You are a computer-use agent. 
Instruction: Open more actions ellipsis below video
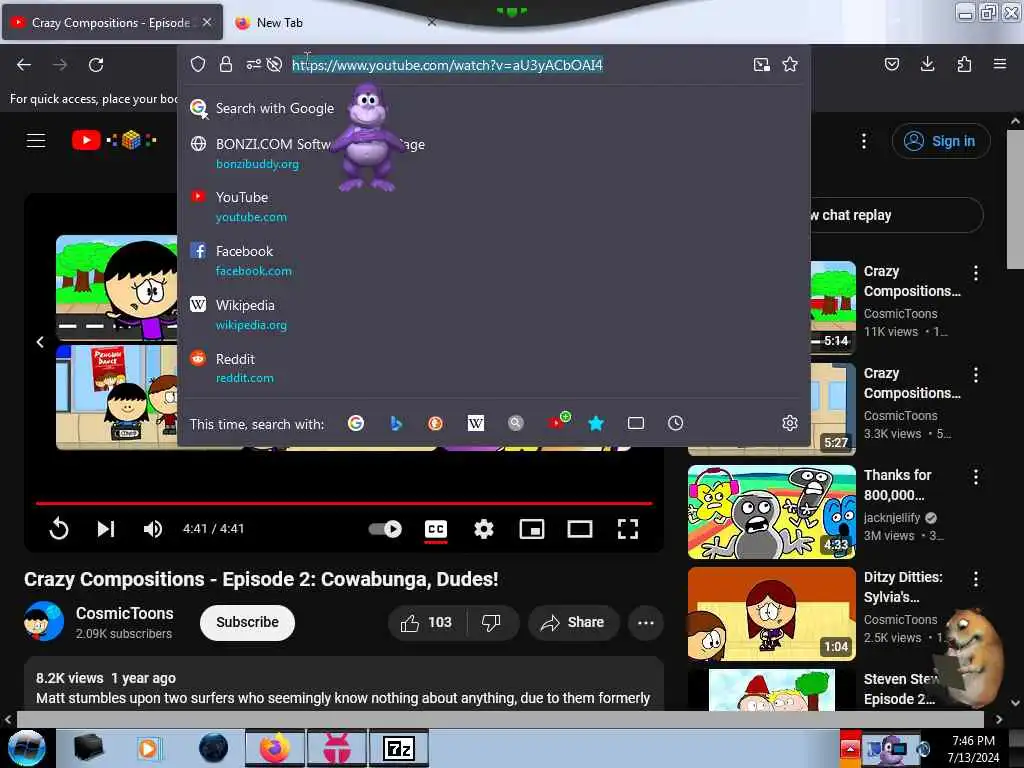coord(646,622)
